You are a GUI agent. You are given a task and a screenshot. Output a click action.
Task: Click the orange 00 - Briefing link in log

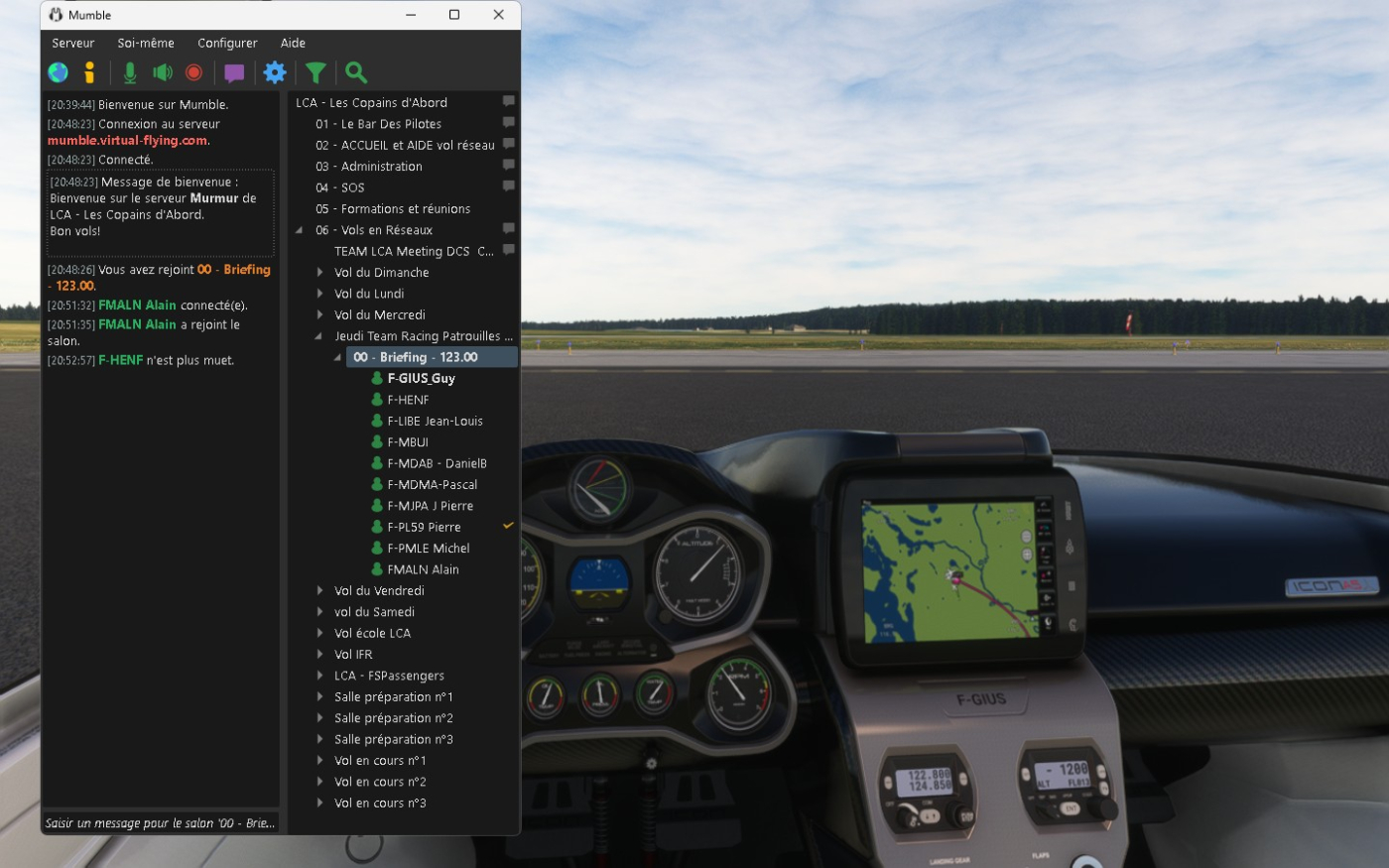pyautogui.click(x=233, y=269)
